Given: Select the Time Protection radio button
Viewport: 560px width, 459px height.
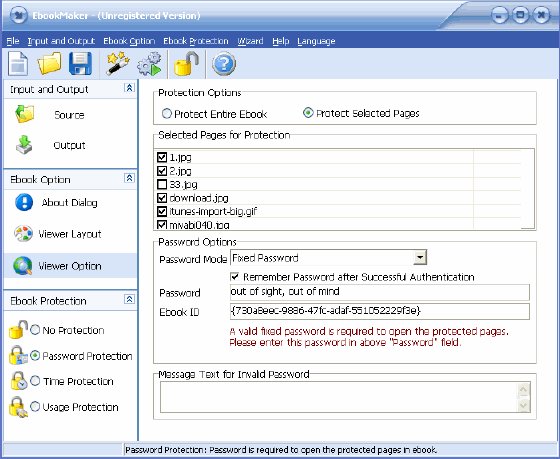Looking at the screenshot, I should pos(35,381).
